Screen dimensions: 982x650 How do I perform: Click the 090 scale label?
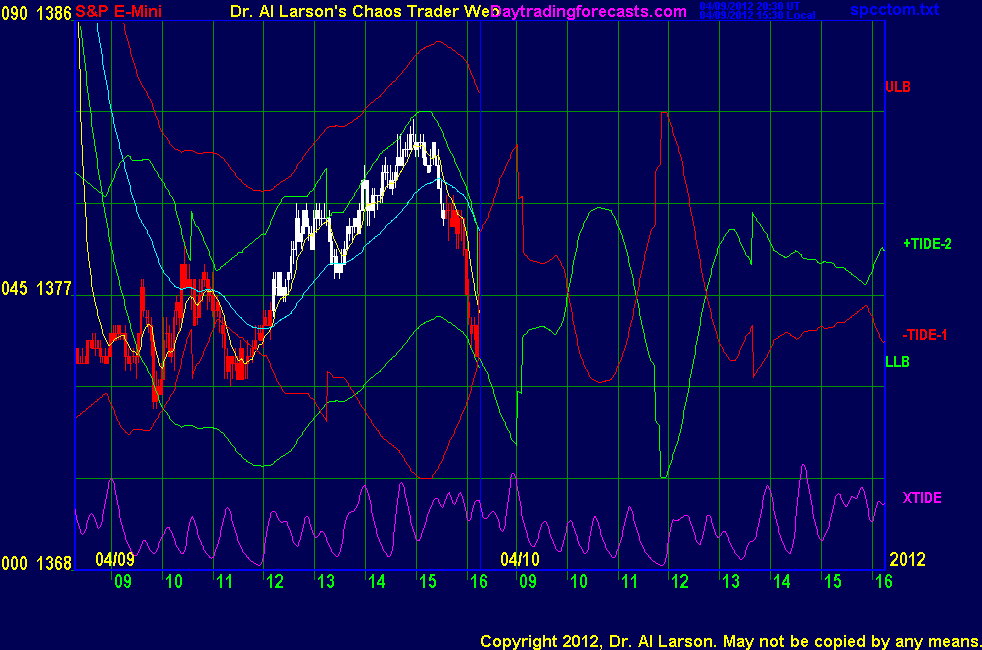pyautogui.click(x=15, y=11)
